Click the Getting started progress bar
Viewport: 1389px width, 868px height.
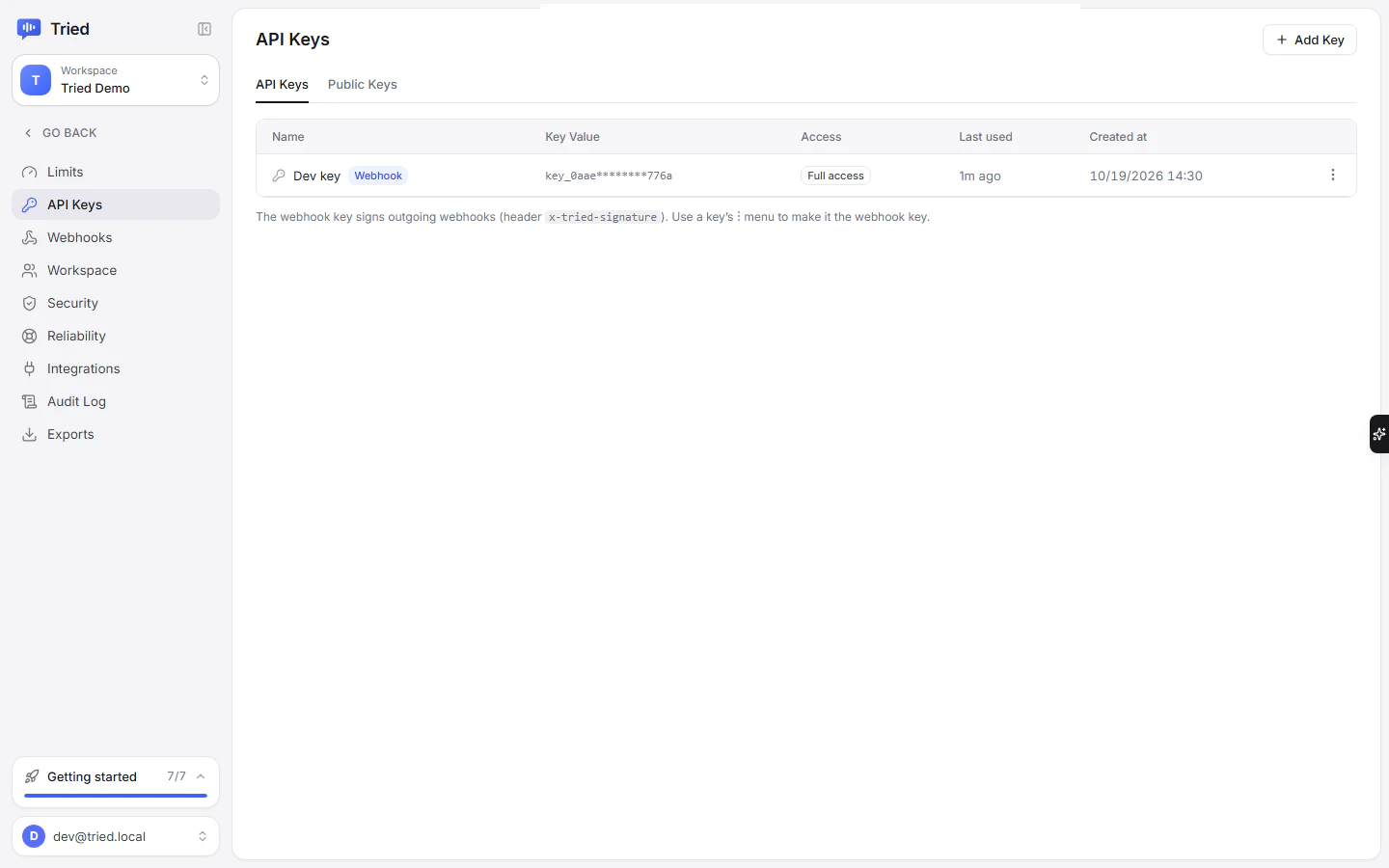point(116,796)
